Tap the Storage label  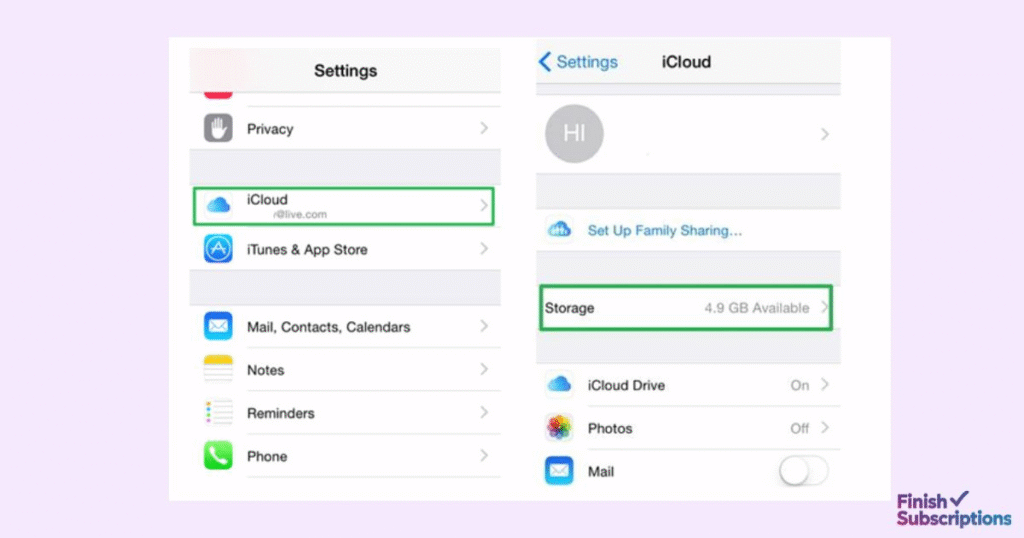click(569, 308)
